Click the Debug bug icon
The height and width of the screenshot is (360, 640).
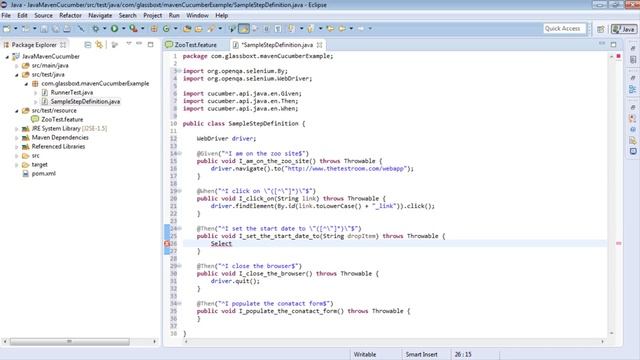click(x=96, y=29)
